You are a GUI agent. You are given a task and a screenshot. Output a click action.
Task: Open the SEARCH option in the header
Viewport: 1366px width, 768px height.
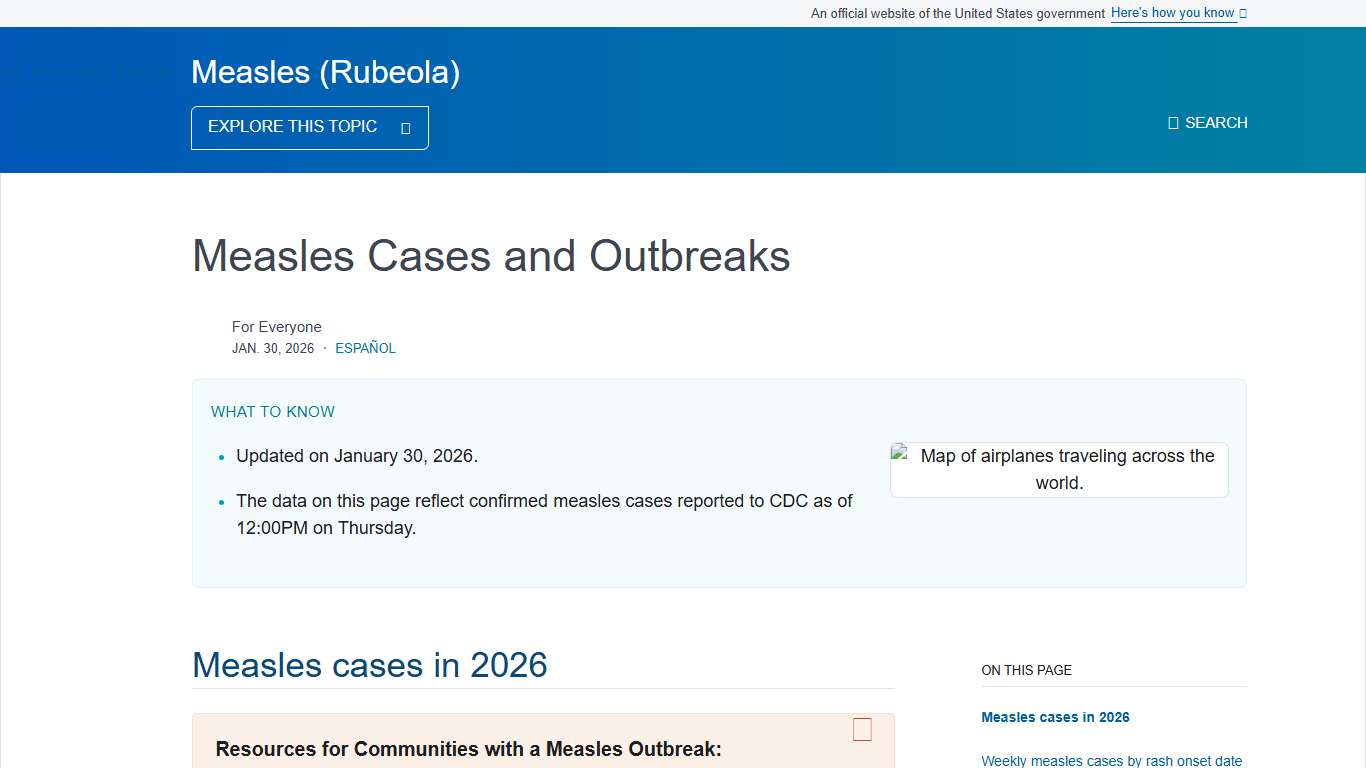pyautogui.click(x=1208, y=122)
